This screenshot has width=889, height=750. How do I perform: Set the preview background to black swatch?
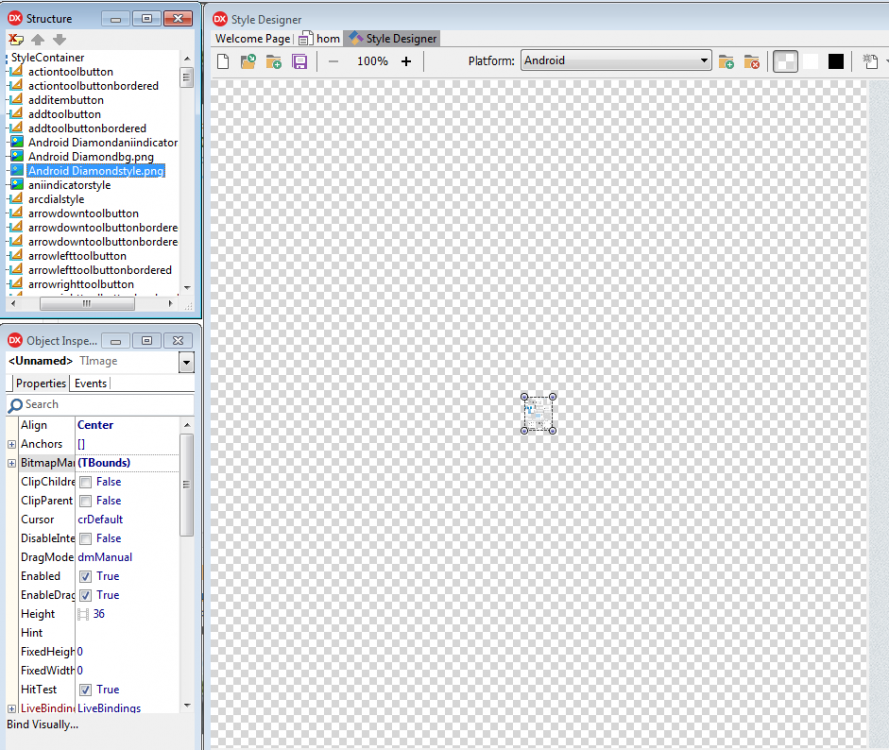[x=836, y=61]
